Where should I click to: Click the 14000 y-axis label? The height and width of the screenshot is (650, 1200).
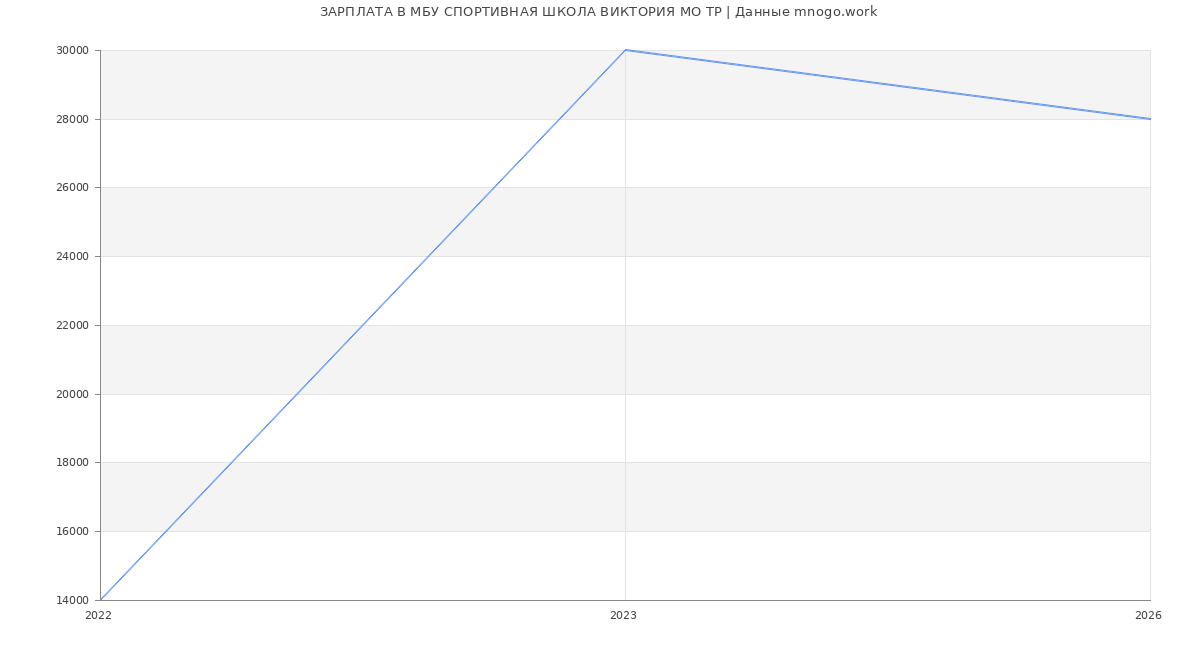point(73,600)
